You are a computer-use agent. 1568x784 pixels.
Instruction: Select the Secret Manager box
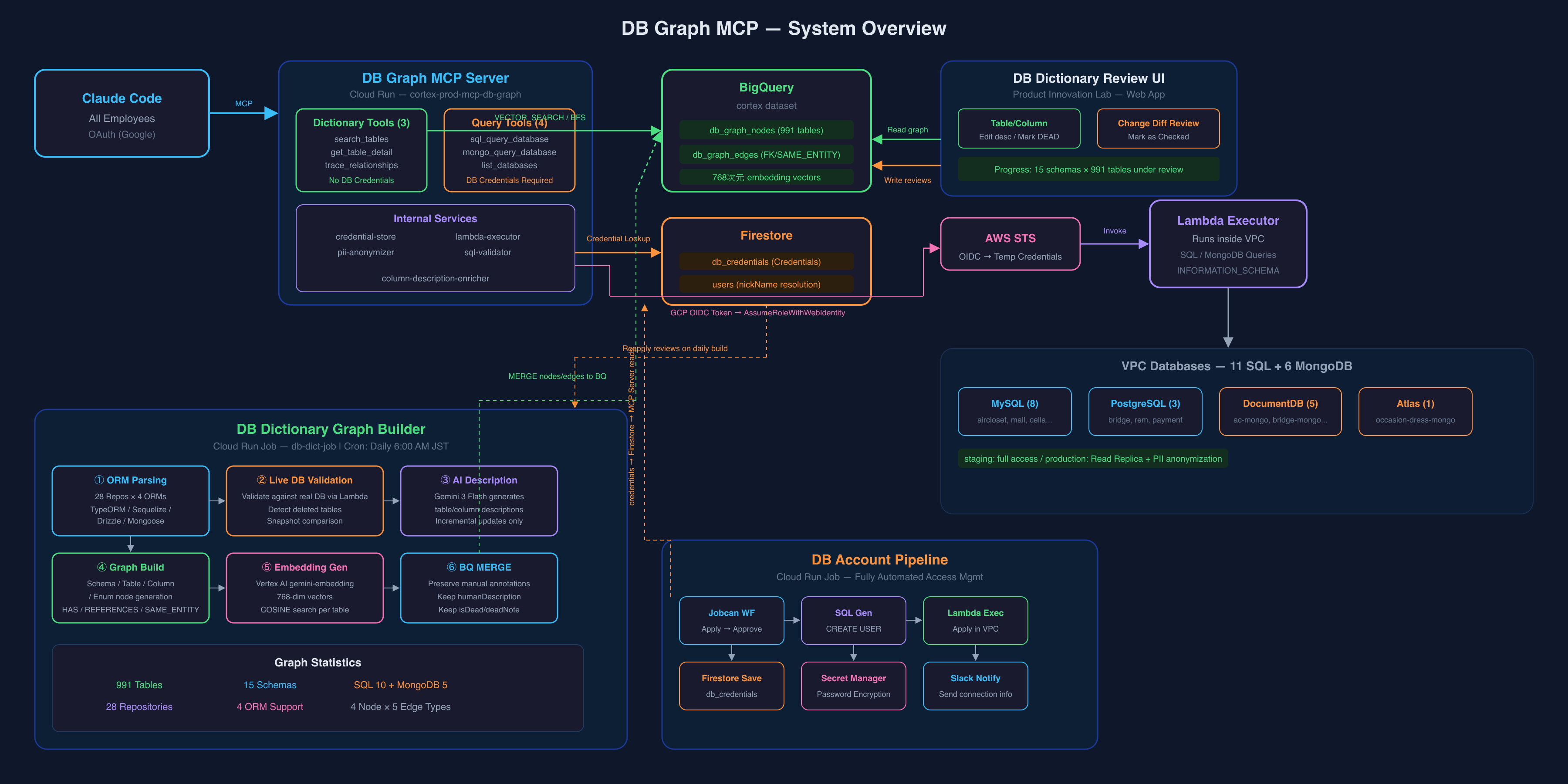point(853,686)
